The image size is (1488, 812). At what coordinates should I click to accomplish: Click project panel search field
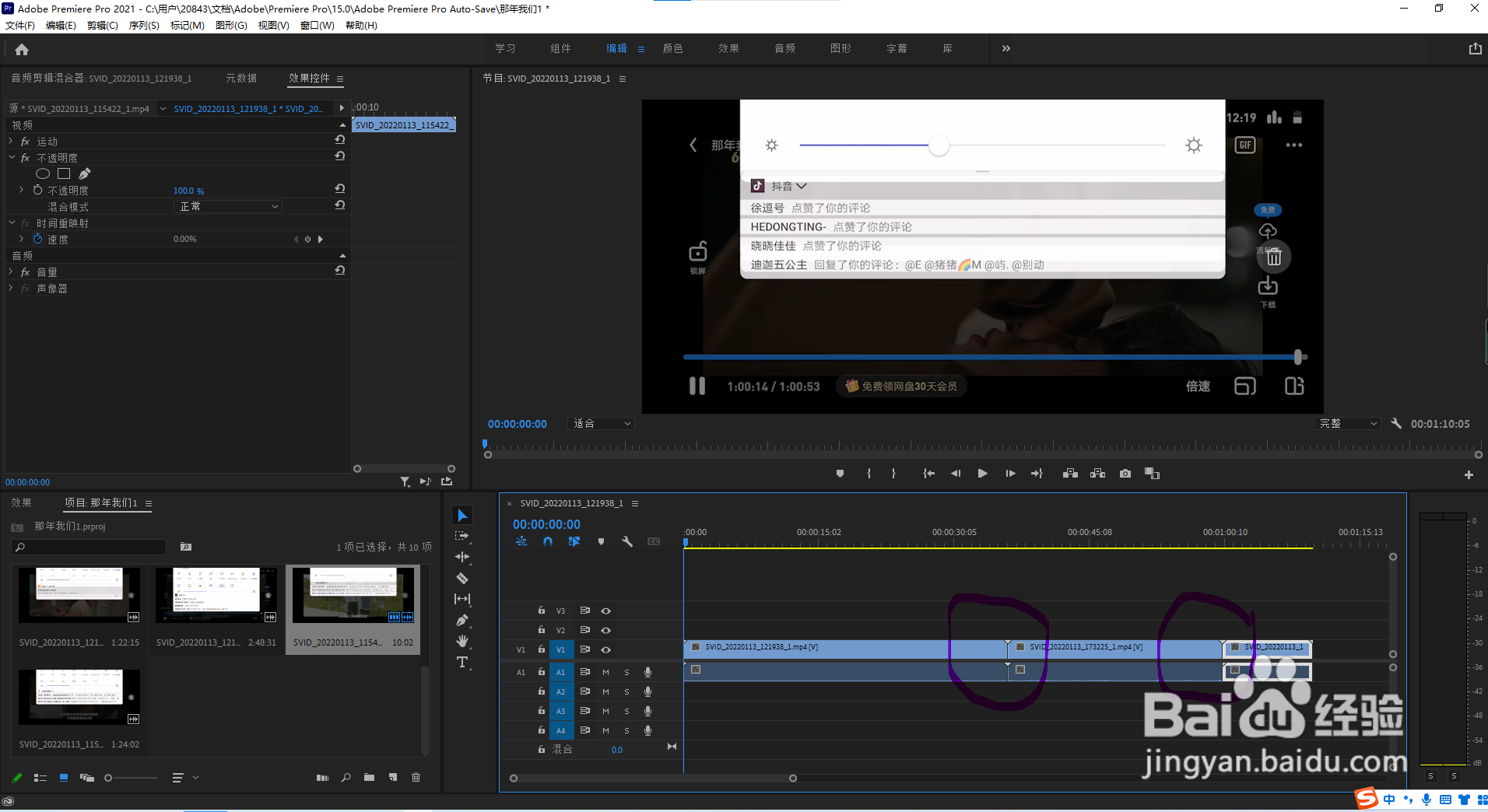tap(89, 547)
